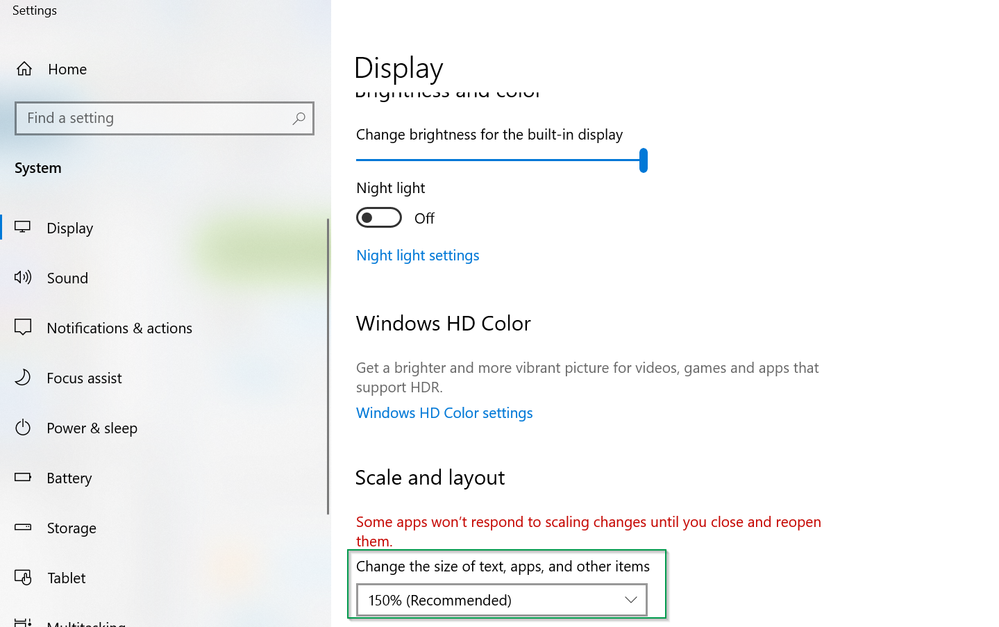Screen dimensions: 999x627
Task: Click the search magnifier icon
Action: point(298,118)
